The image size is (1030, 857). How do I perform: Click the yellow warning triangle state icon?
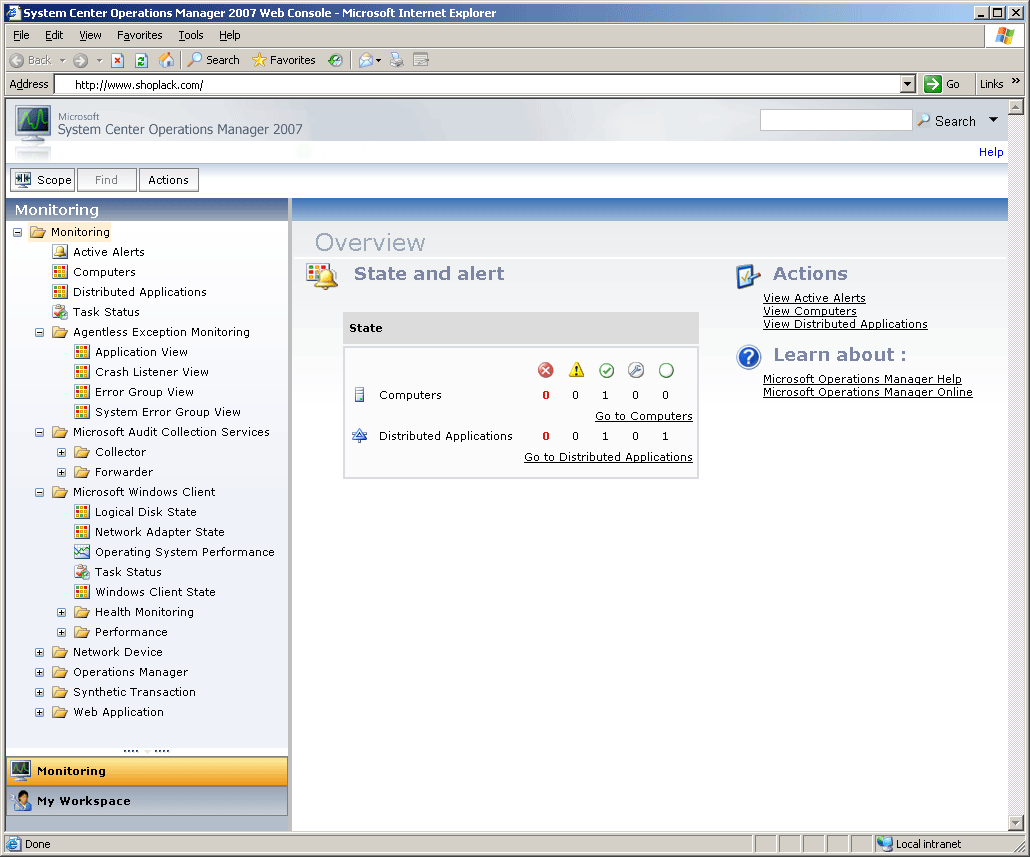point(576,370)
